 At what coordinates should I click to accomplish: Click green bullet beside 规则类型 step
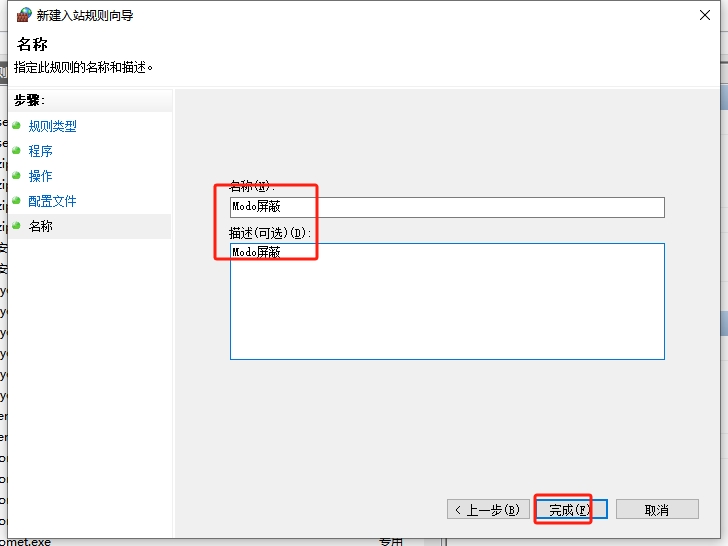point(16,126)
